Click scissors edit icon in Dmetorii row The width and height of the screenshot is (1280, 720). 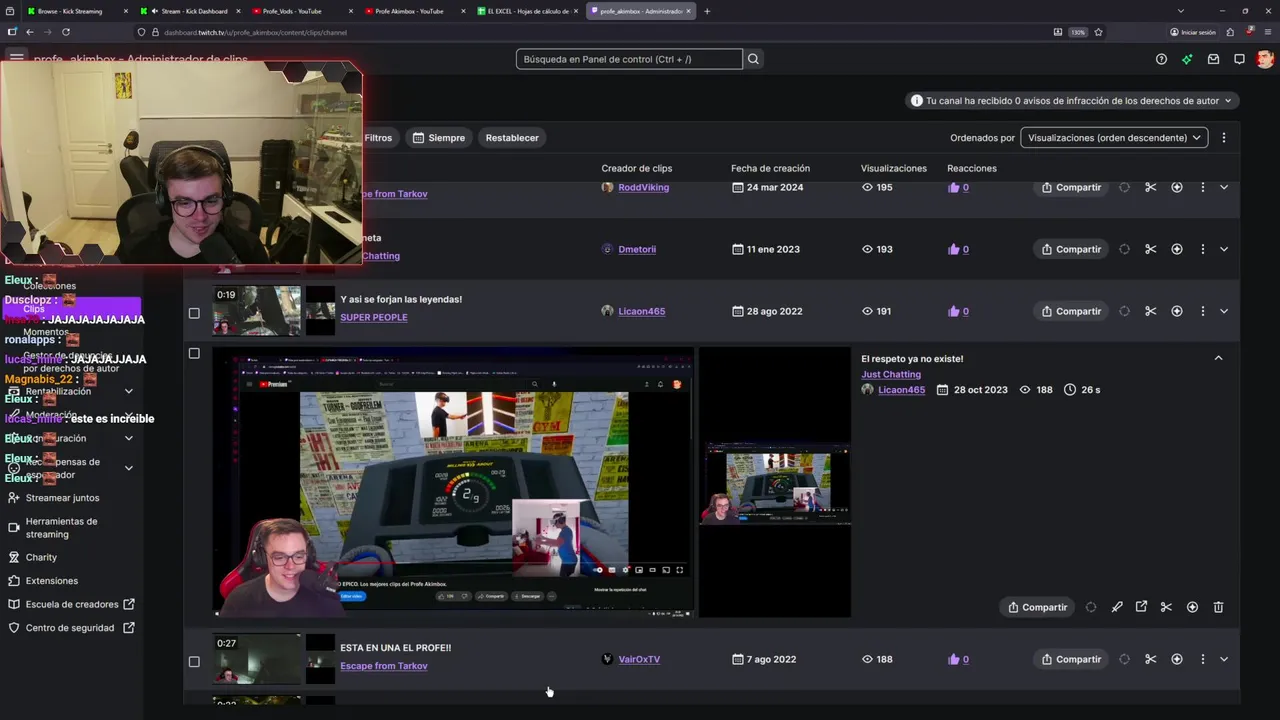click(1150, 249)
